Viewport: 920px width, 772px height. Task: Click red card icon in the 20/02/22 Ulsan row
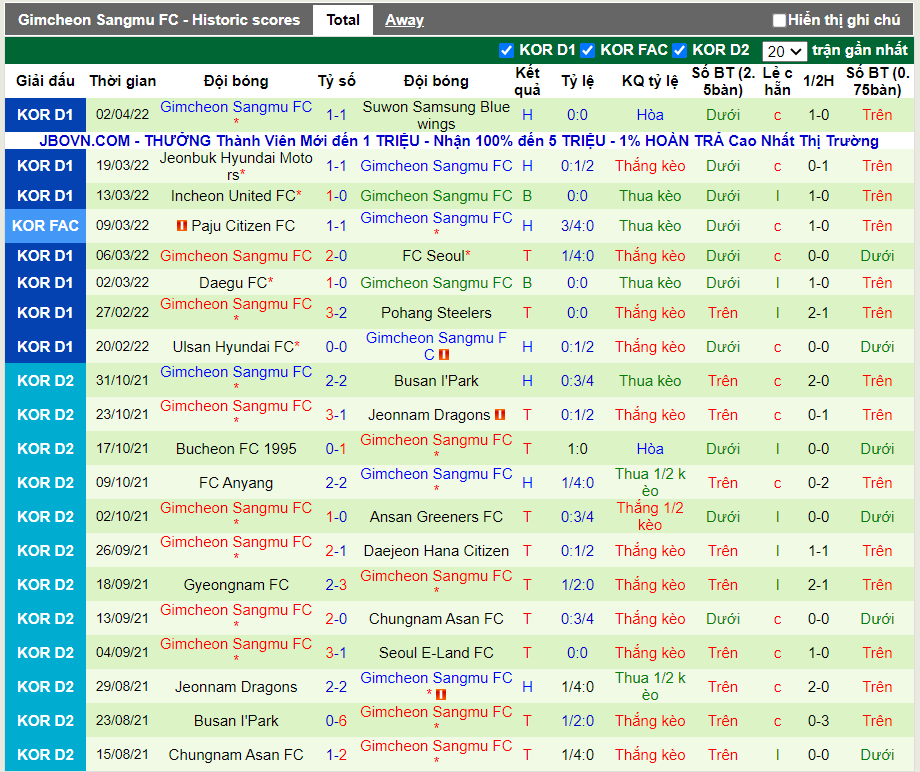[444, 354]
